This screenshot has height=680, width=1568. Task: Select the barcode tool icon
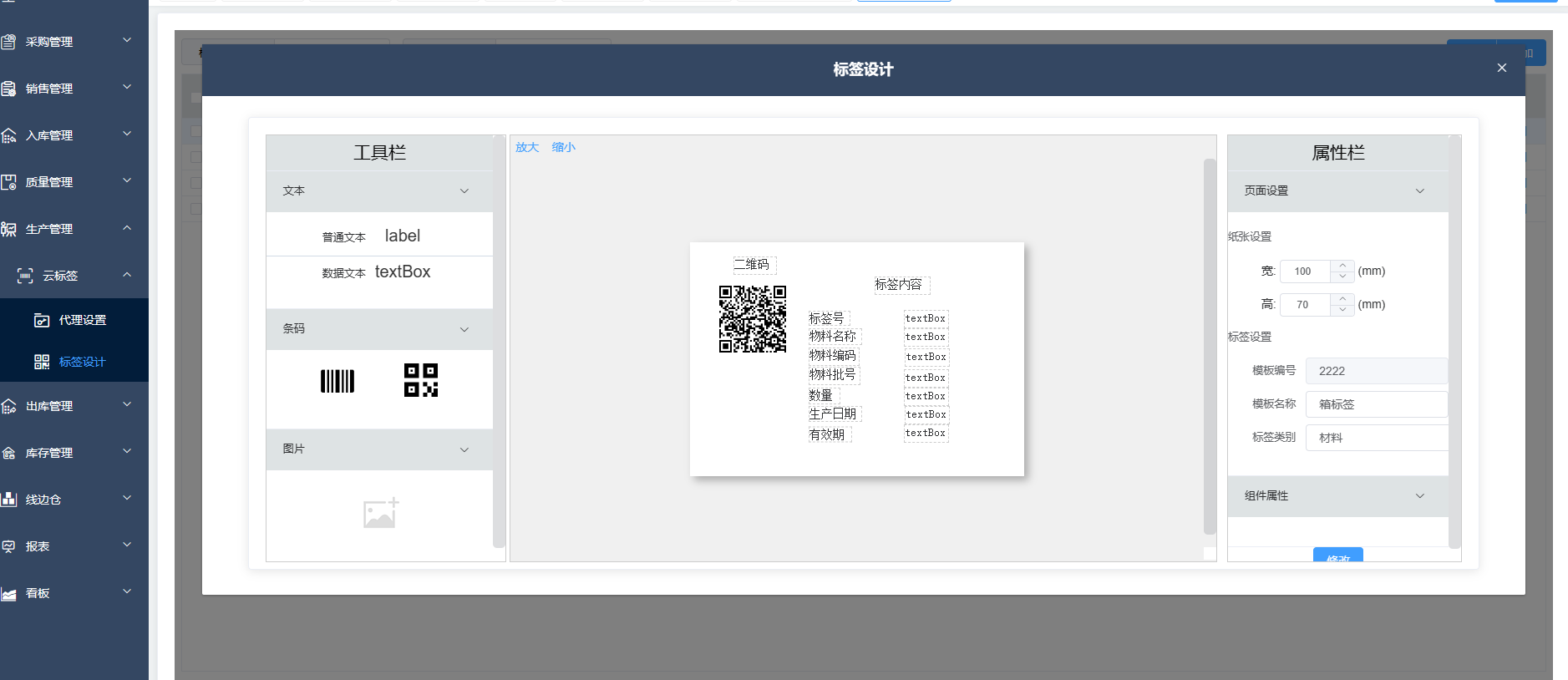[x=337, y=381]
